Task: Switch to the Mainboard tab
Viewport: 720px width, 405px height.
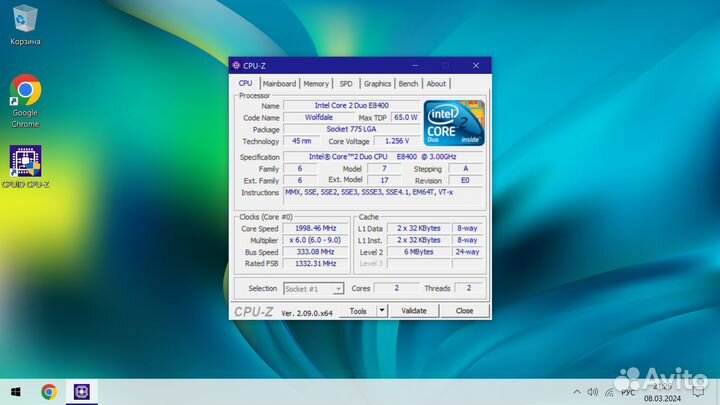Action: click(279, 84)
